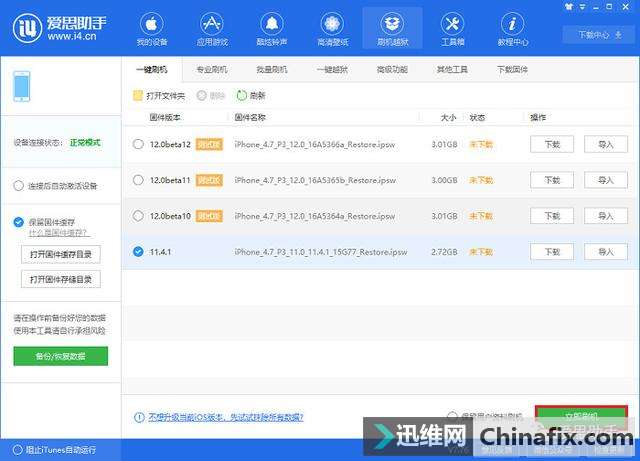Viewport: 640px width, 461px height.
Task: Open 高清壁纸 wallpapers section
Action: pos(332,29)
